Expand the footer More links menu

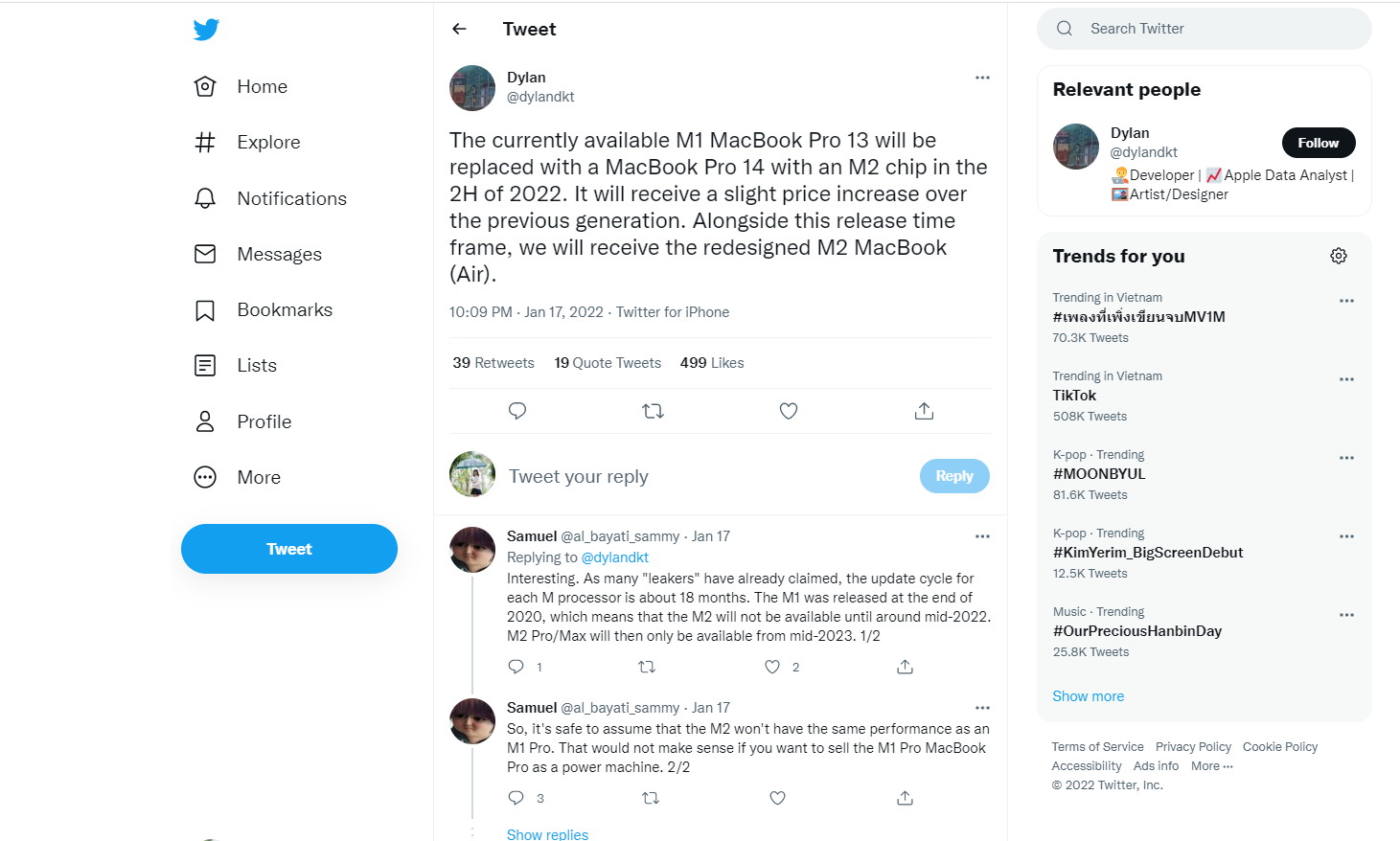[1212, 766]
